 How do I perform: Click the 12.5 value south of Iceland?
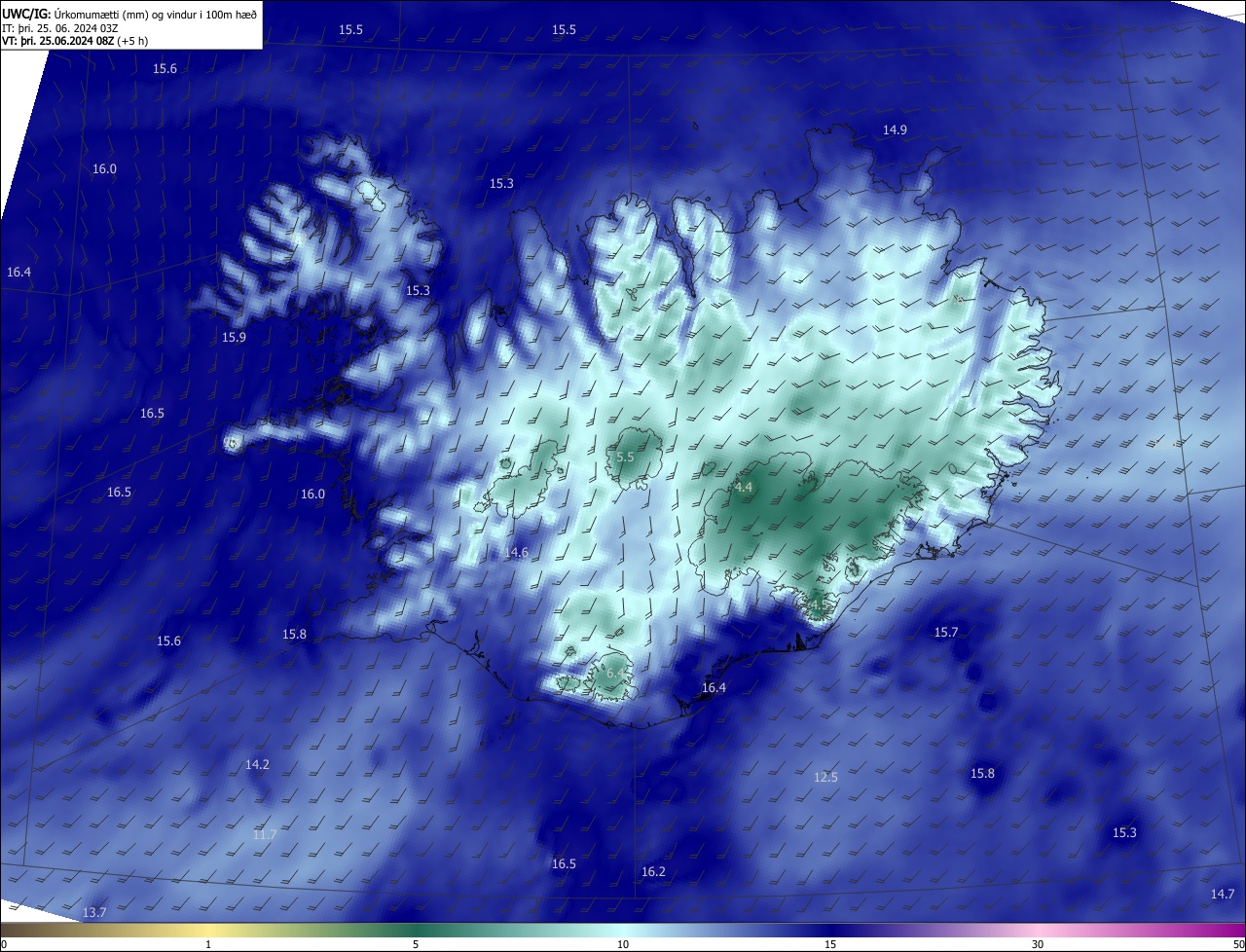point(825,777)
